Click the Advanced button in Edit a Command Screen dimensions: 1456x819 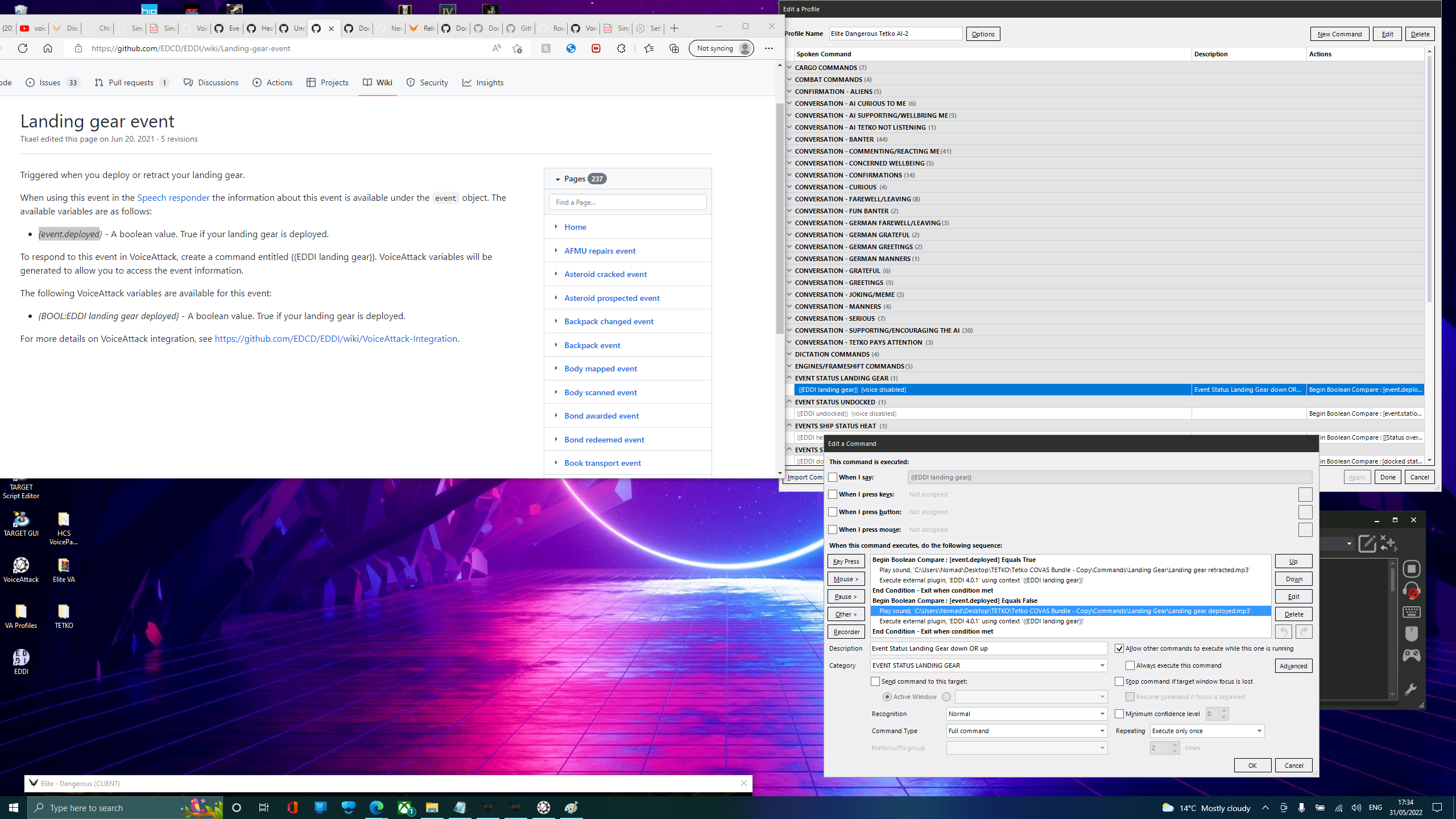tap(1293, 665)
